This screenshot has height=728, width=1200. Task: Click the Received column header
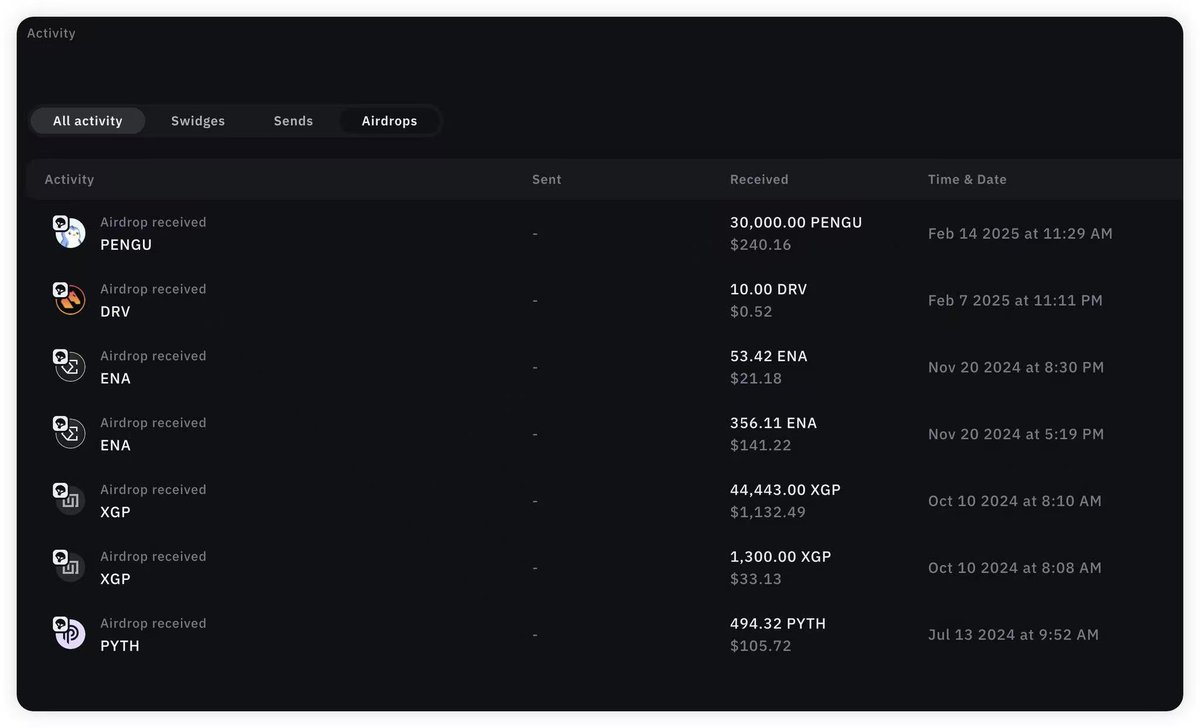point(759,180)
